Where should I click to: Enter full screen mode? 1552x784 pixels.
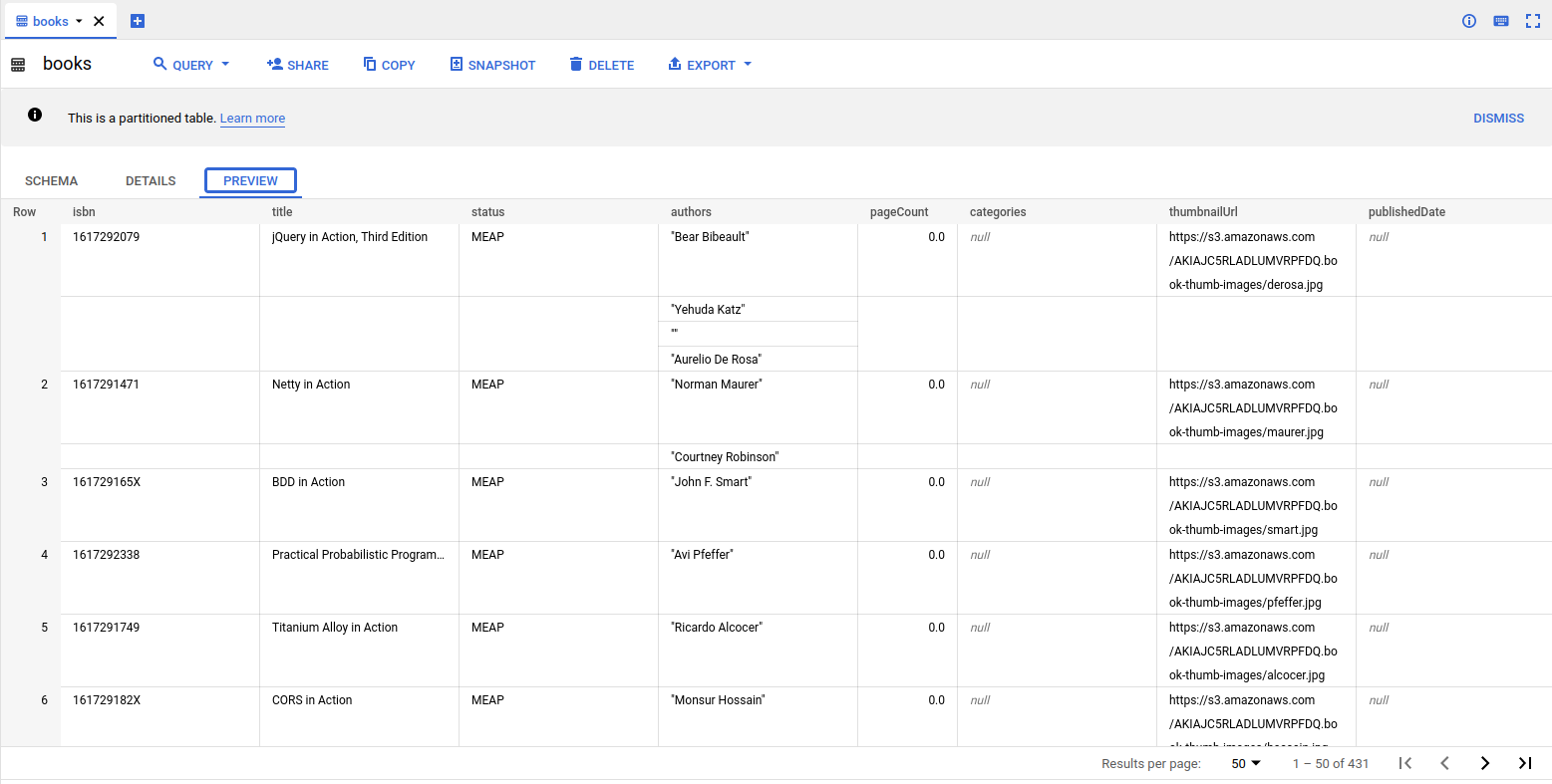1533,20
